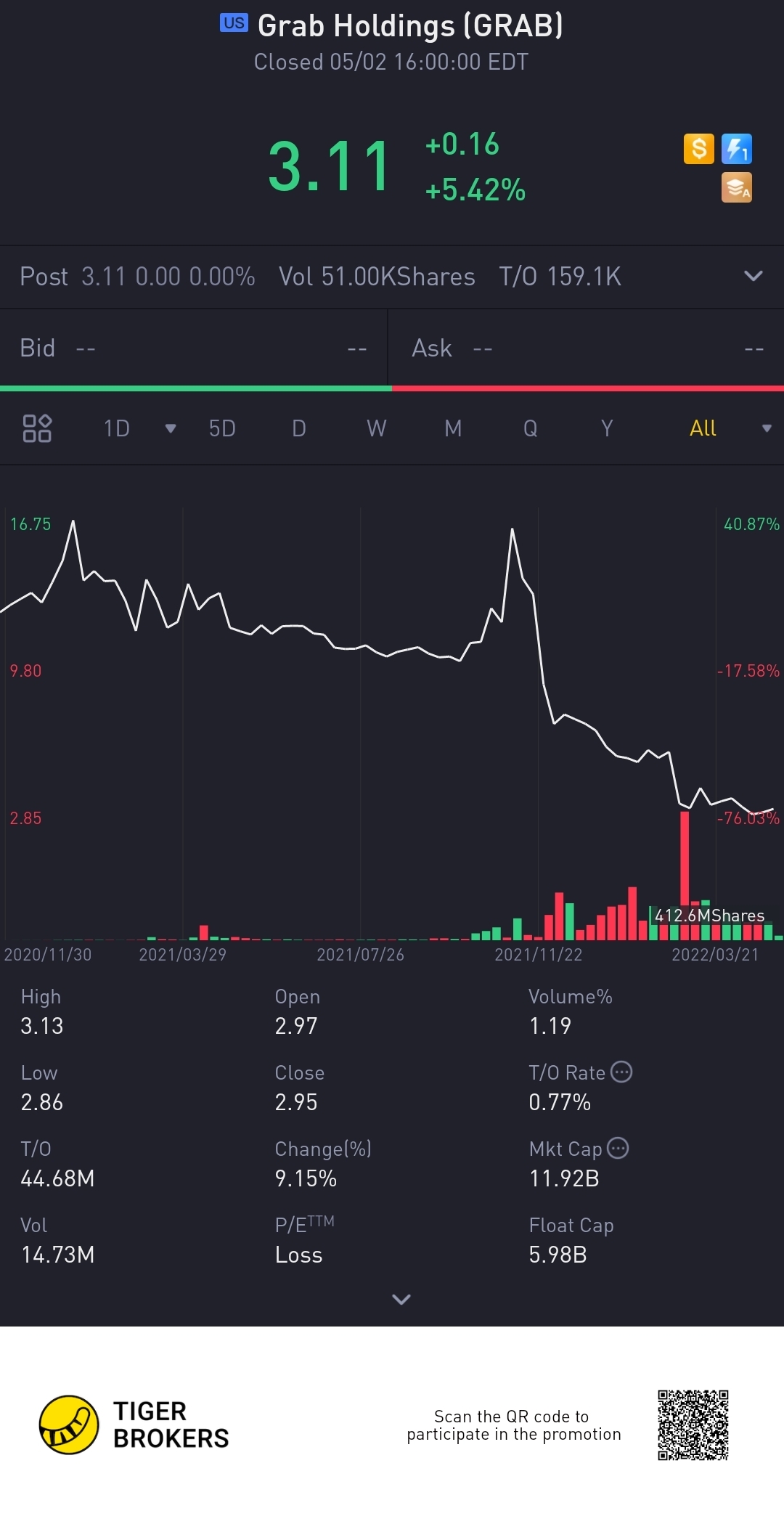Image resolution: width=784 pixels, height=1524 pixels.
Task: Select the W weekly chart tab
Action: click(376, 428)
